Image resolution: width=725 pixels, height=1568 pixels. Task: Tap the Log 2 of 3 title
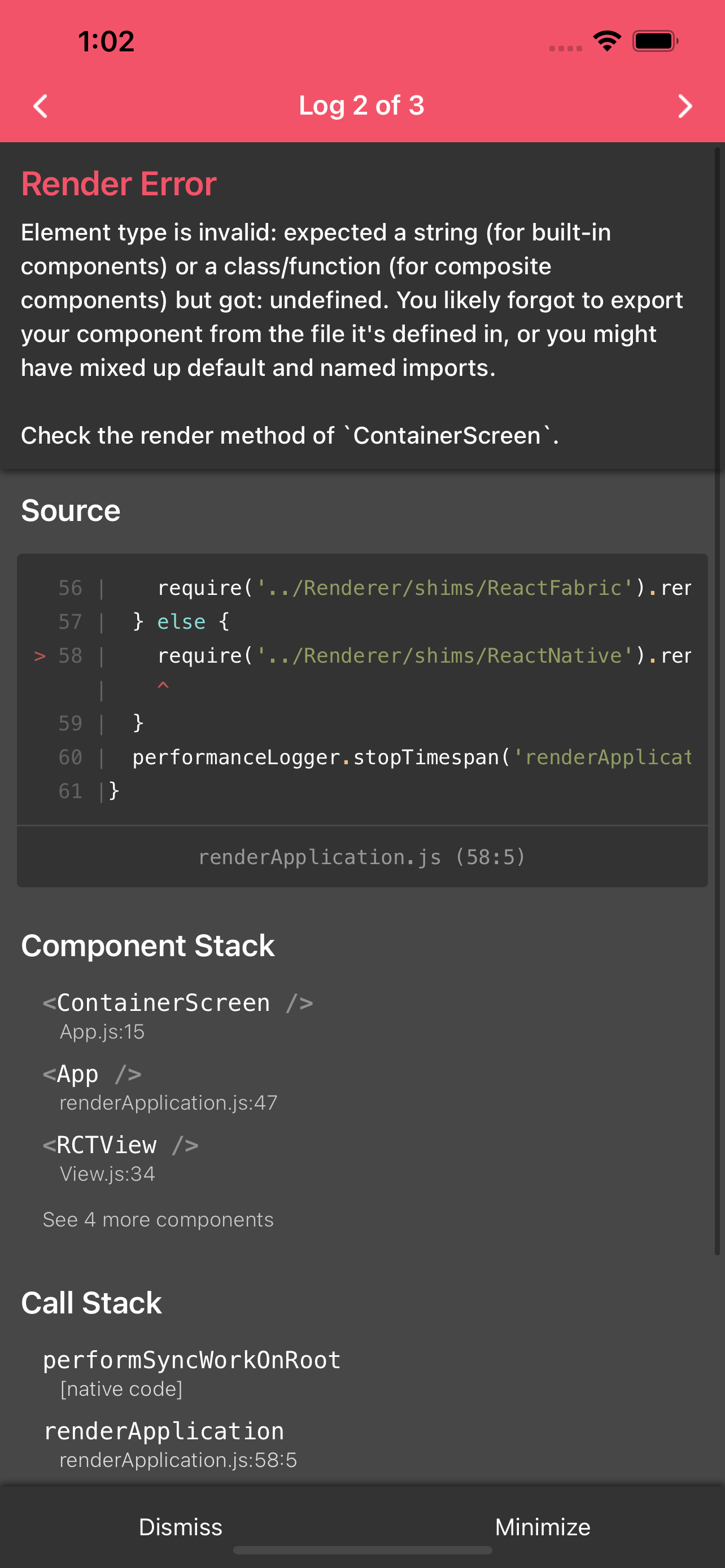[x=361, y=106]
